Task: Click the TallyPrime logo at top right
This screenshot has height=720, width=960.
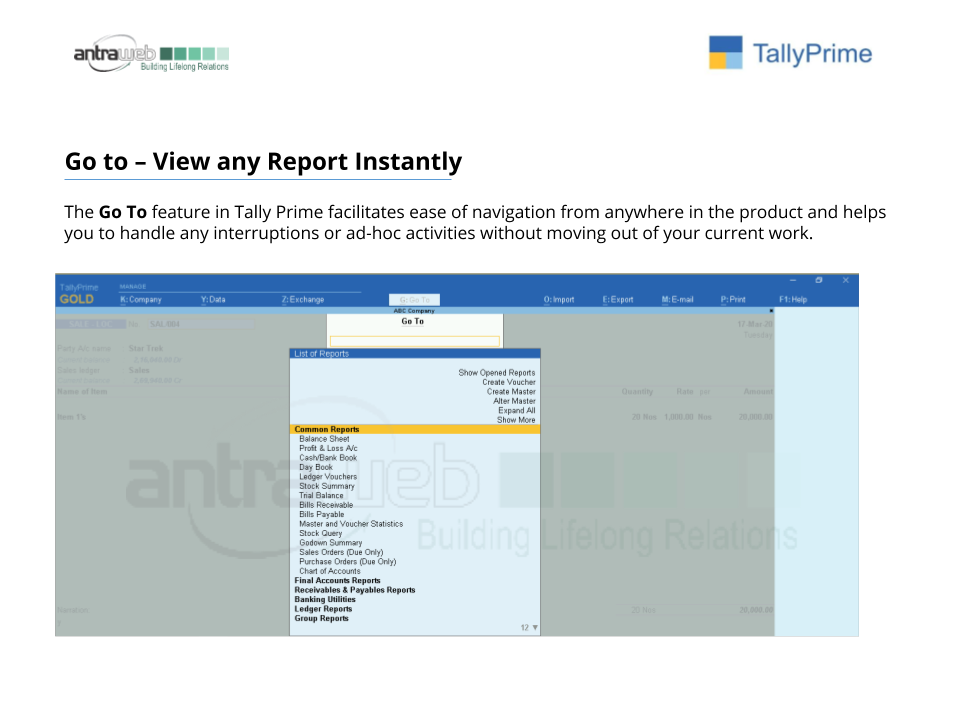Action: [x=790, y=53]
